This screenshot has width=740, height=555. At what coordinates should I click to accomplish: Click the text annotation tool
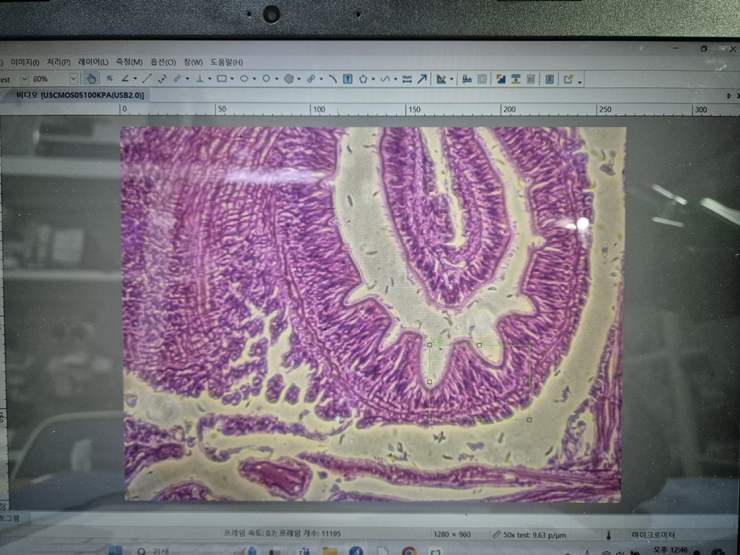click(x=347, y=78)
